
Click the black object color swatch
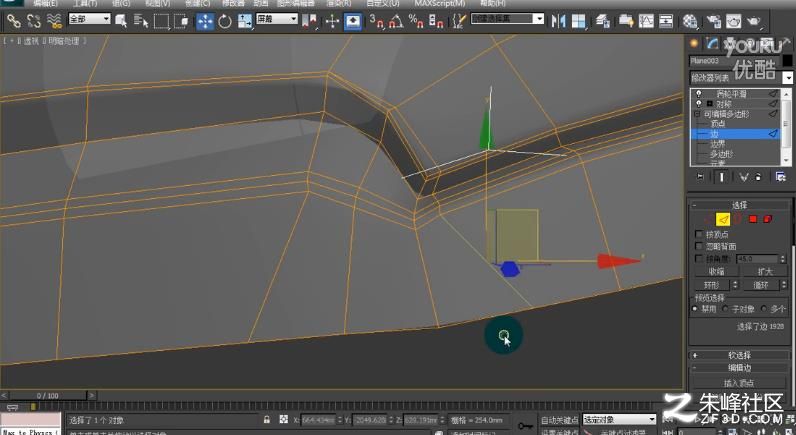(787, 61)
